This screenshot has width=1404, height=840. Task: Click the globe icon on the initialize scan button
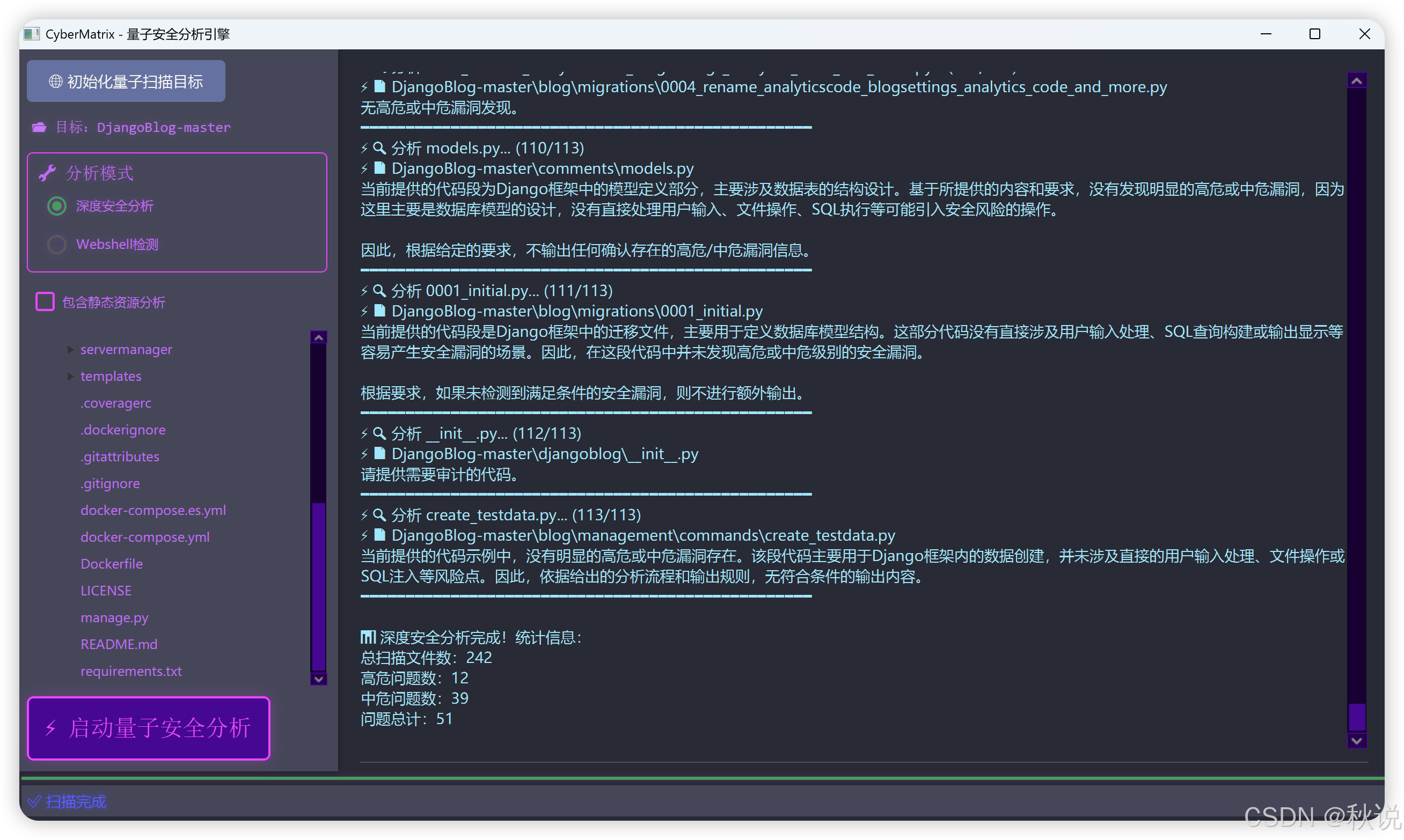[x=55, y=82]
